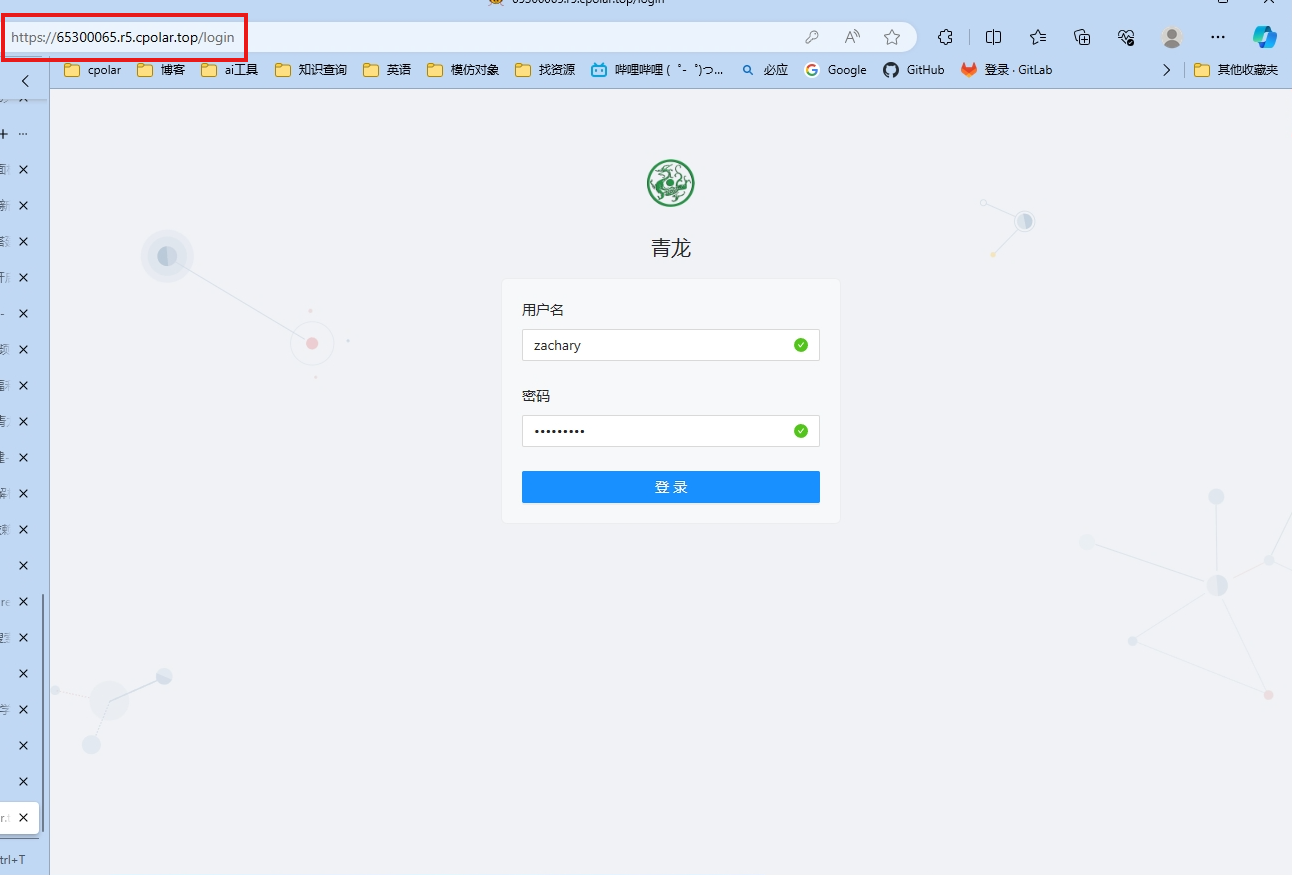Viewport: 1292px width, 875px height.
Task: Open Collections toolbar icon
Action: coord(1082,37)
